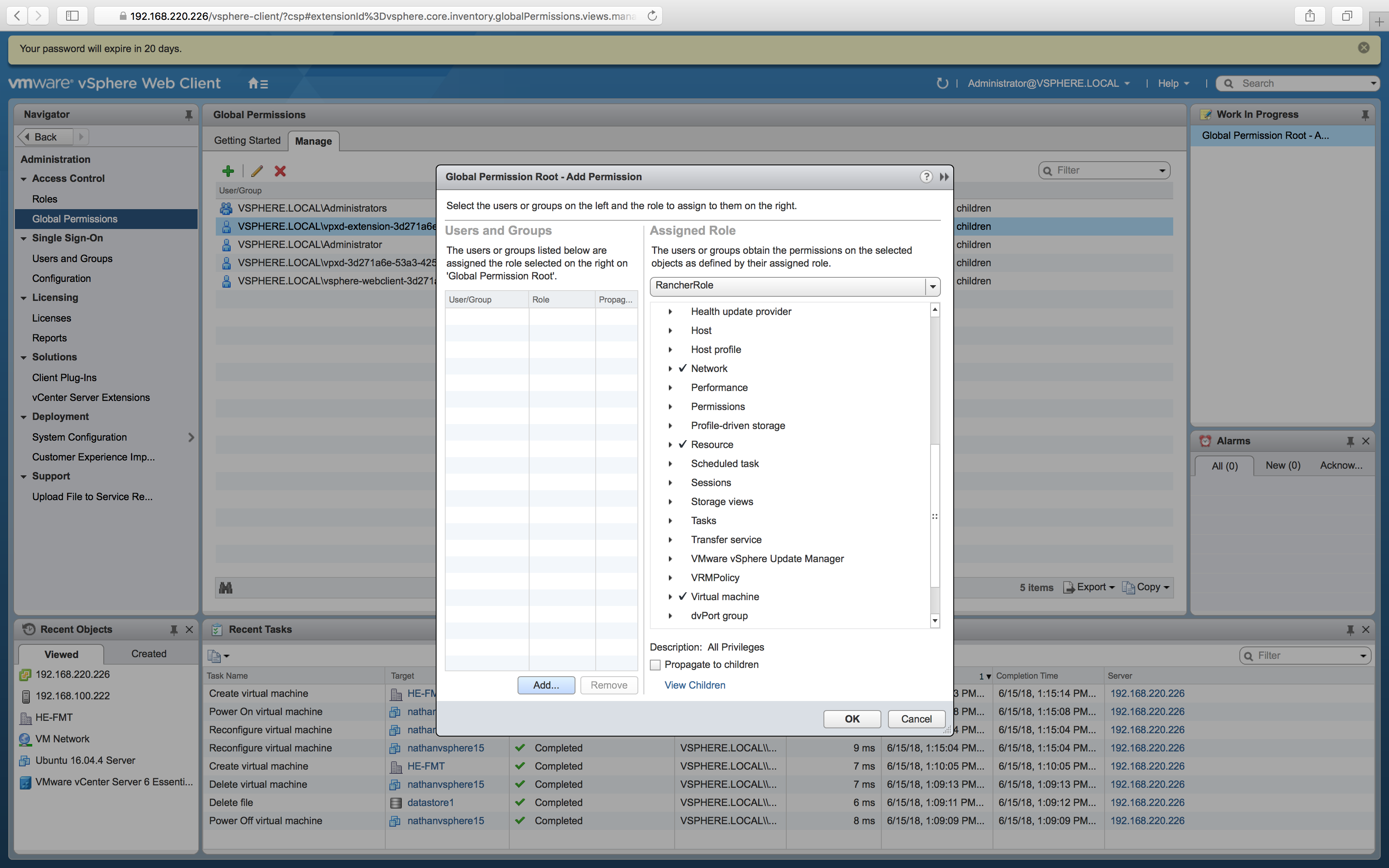Click the Global Permissions navigation icon
Screen dimensions: 1389x868
coord(75,218)
